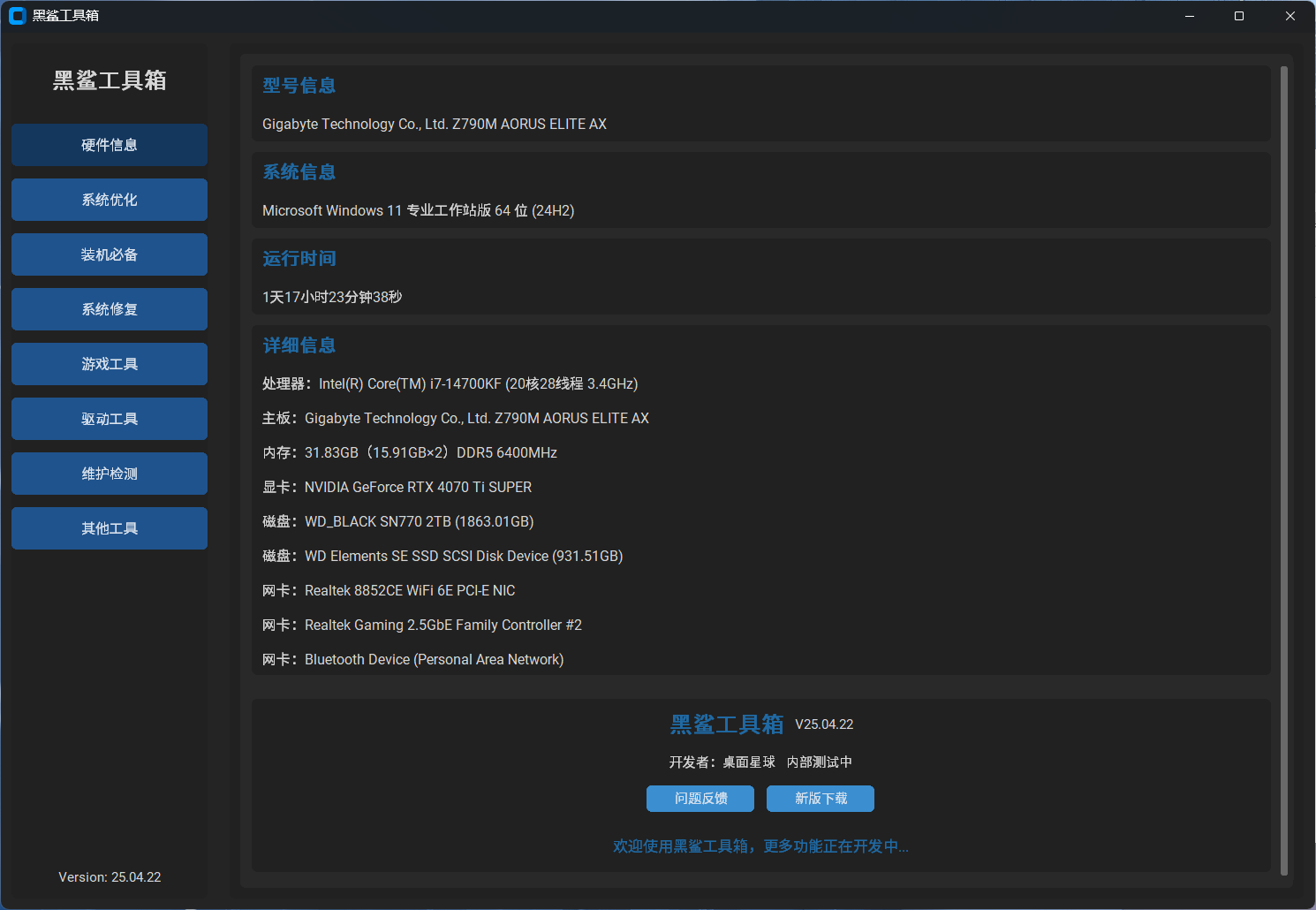The image size is (1316, 910).
Task: Click the 型号信息 heading
Action: coord(299,86)
